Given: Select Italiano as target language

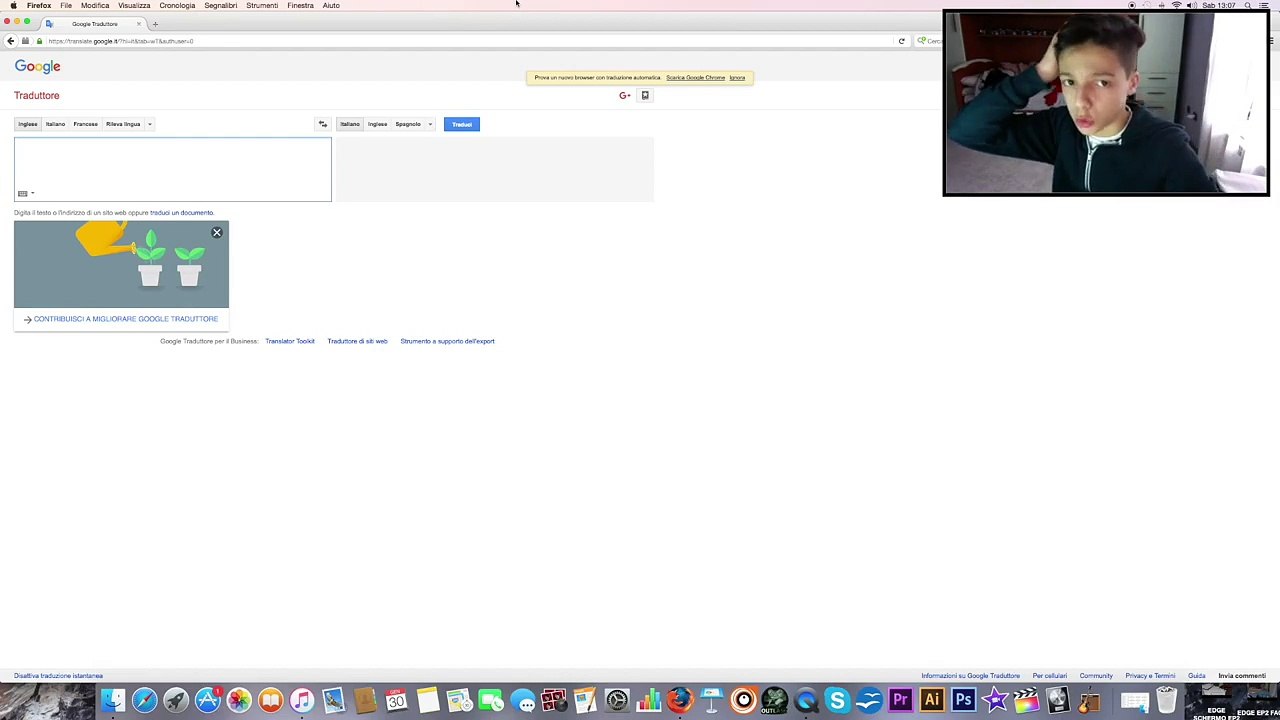Looking at the screenshot, I should (x=349, y=124).
